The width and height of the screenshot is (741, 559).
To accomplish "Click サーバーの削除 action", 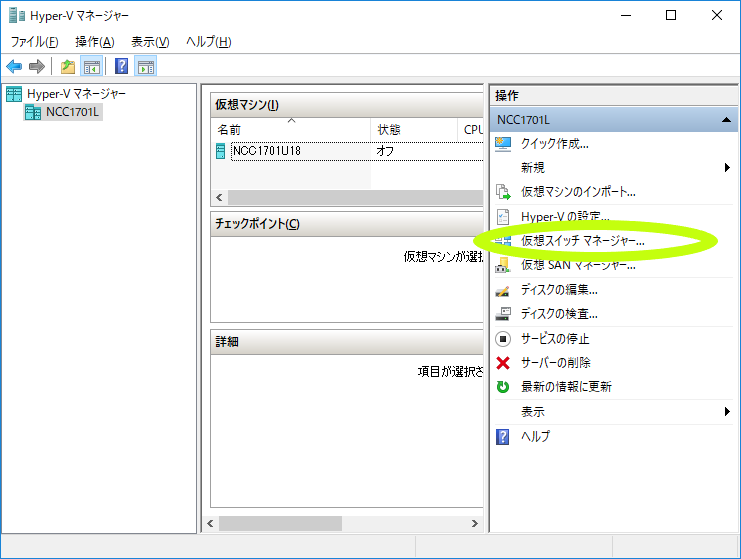I will 556,363.
